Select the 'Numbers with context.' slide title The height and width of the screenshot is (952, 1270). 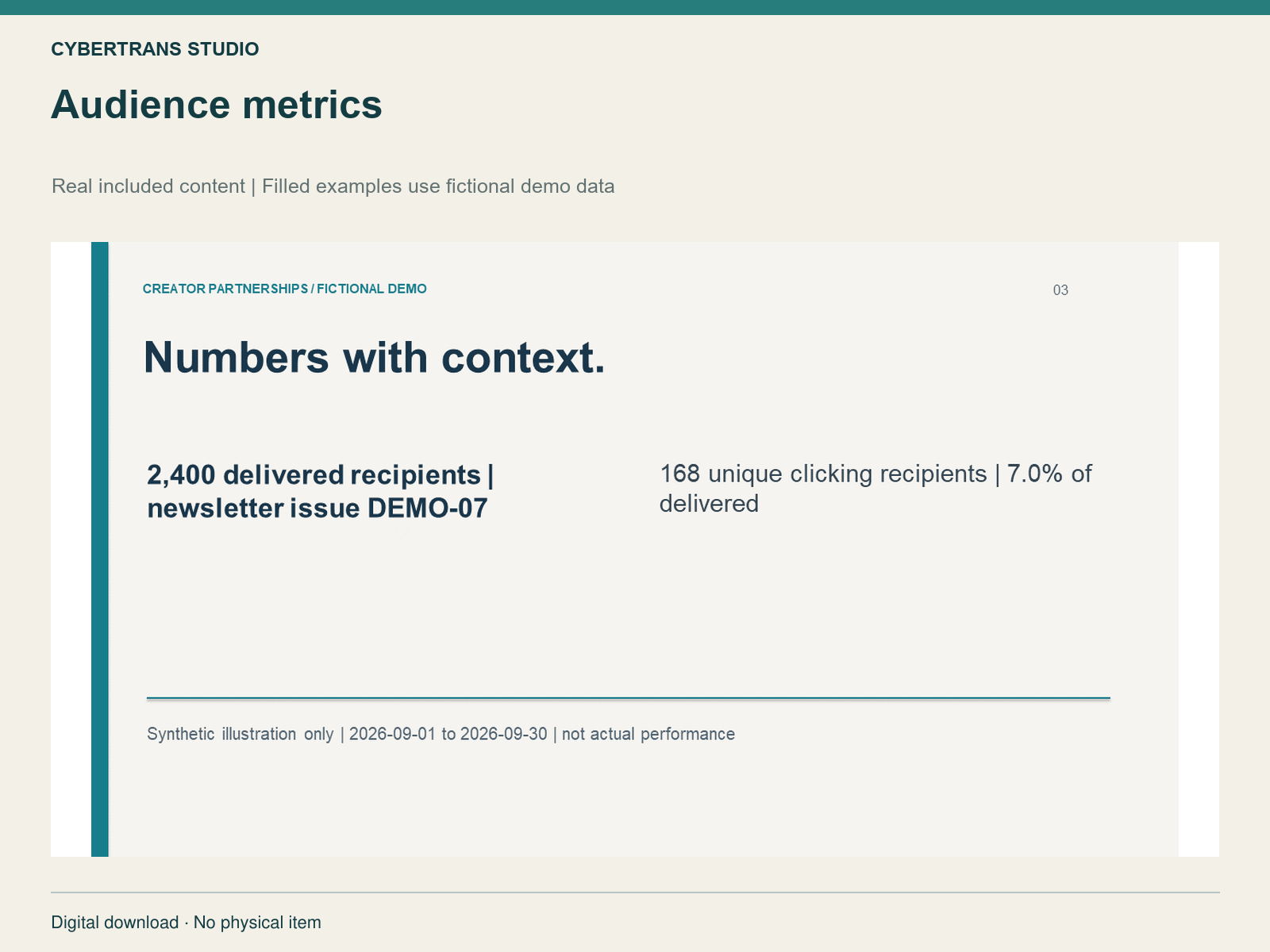coord(374,357)
